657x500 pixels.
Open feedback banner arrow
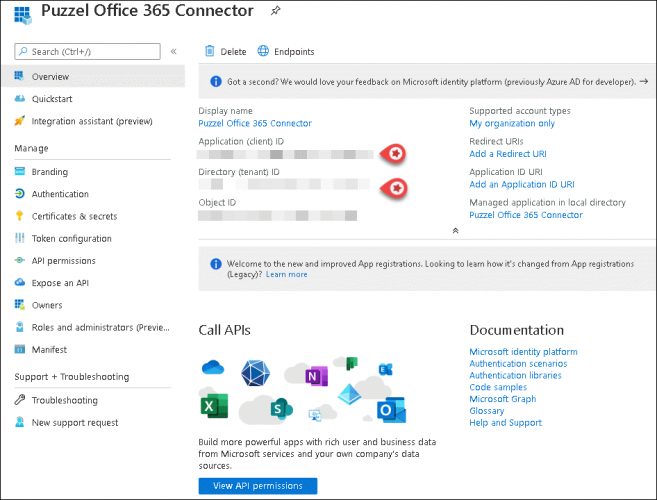click(643, 82)
